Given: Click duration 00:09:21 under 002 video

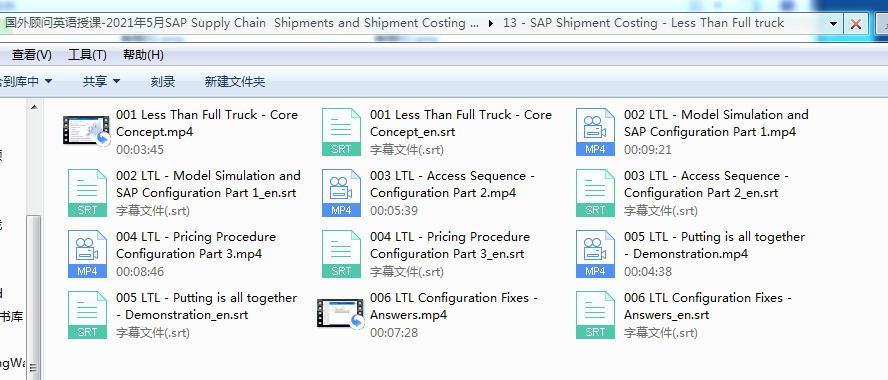Looking at the screenshot, I should 648,150.
